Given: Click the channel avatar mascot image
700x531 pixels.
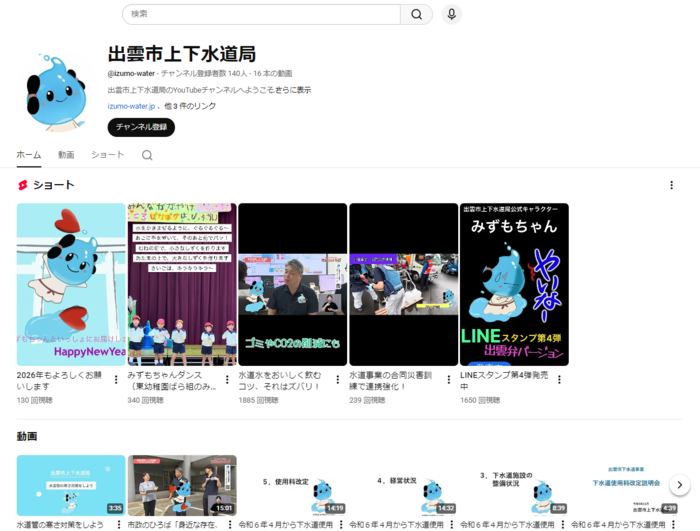Looking at the screenshot, I should pos(56,93).
